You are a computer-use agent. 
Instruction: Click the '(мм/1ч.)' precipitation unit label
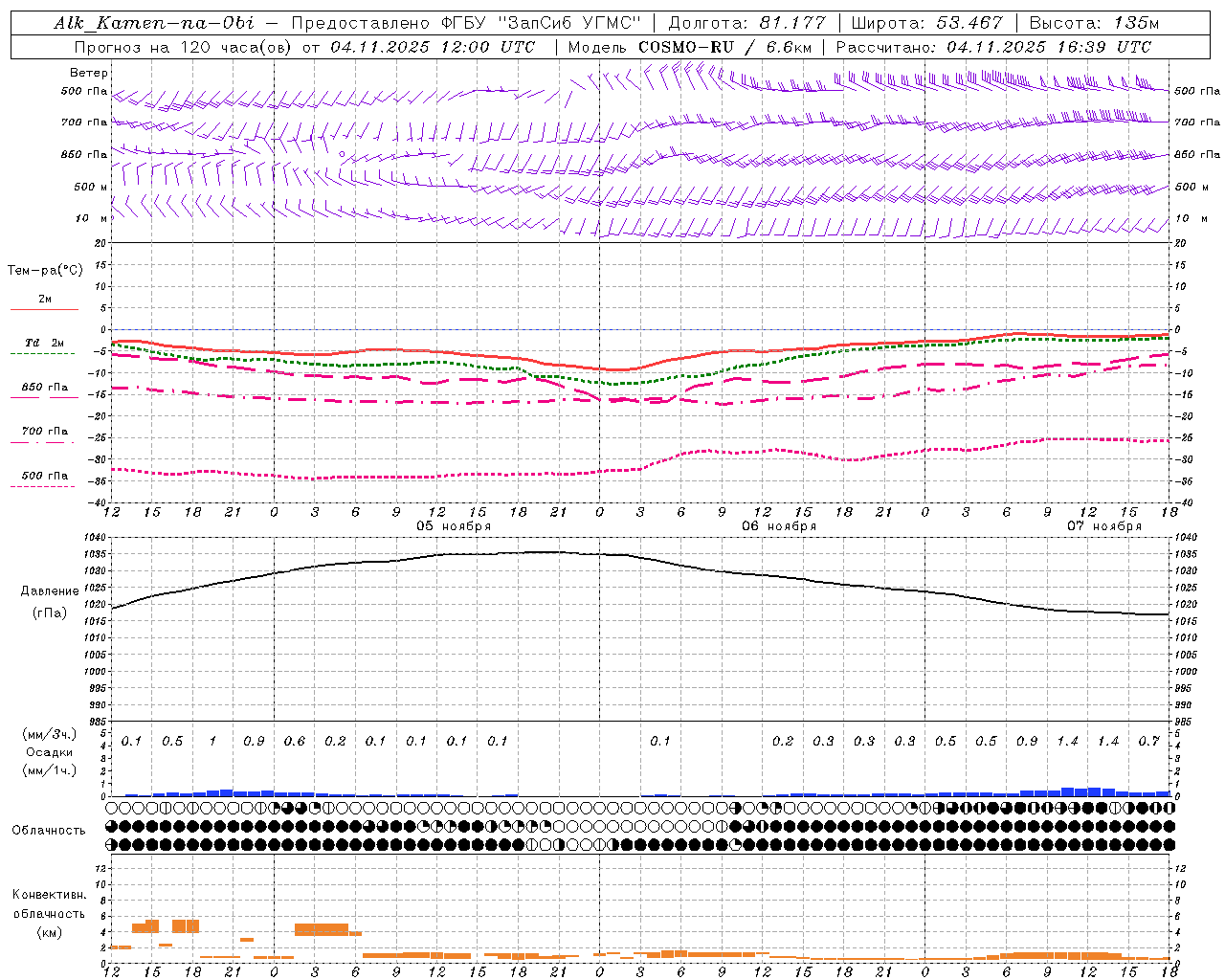(50, 770)
